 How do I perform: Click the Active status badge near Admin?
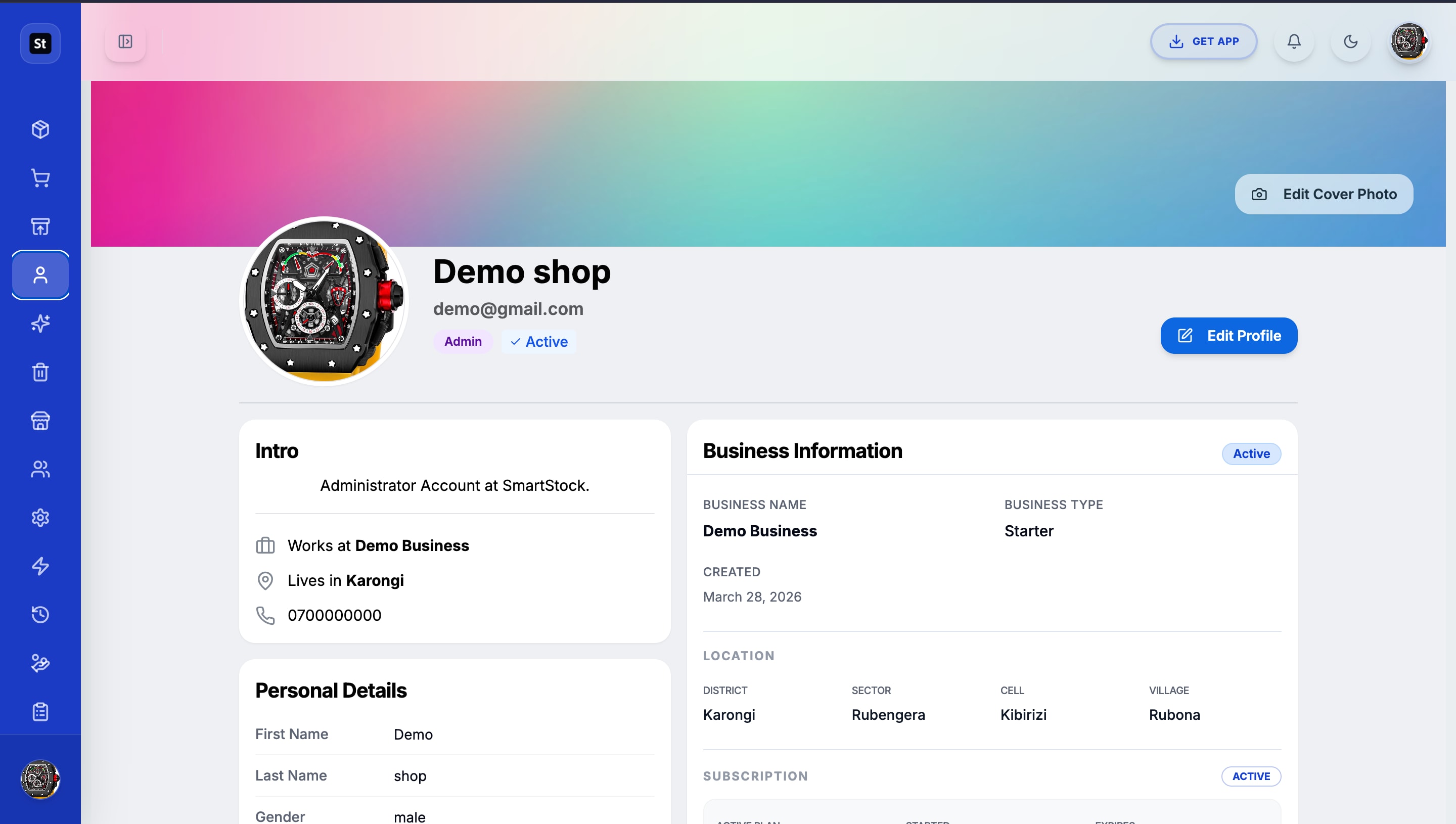point(538,341)
